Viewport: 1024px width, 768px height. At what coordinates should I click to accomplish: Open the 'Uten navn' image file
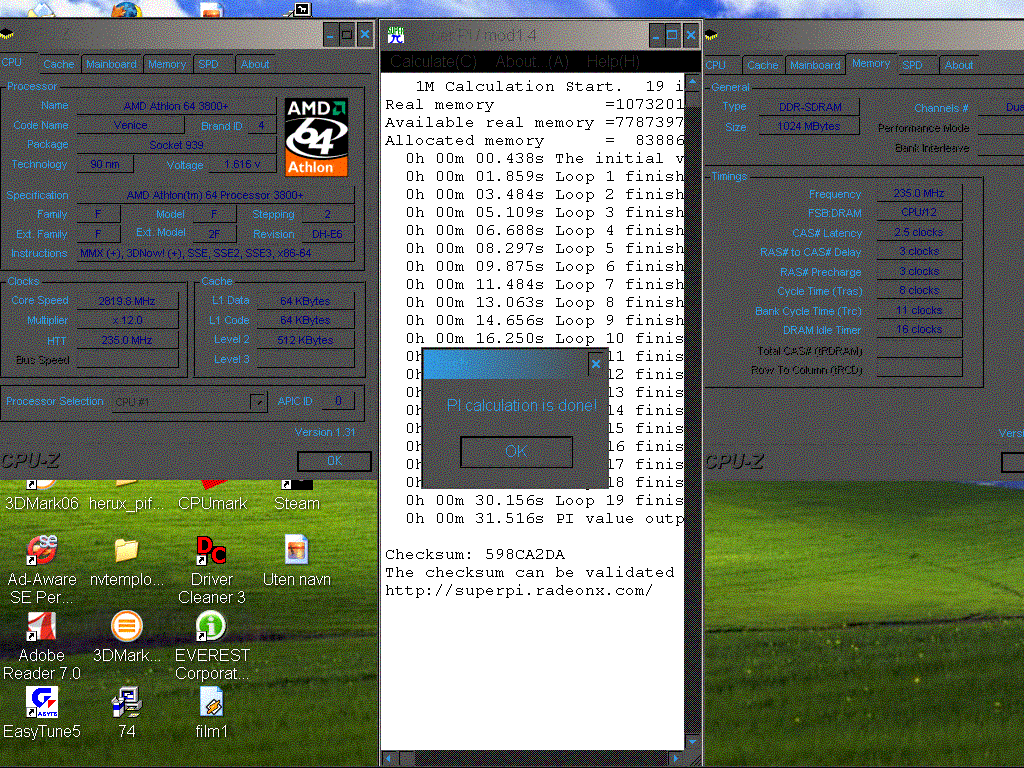pyautogui.click(x=296, y=550)
